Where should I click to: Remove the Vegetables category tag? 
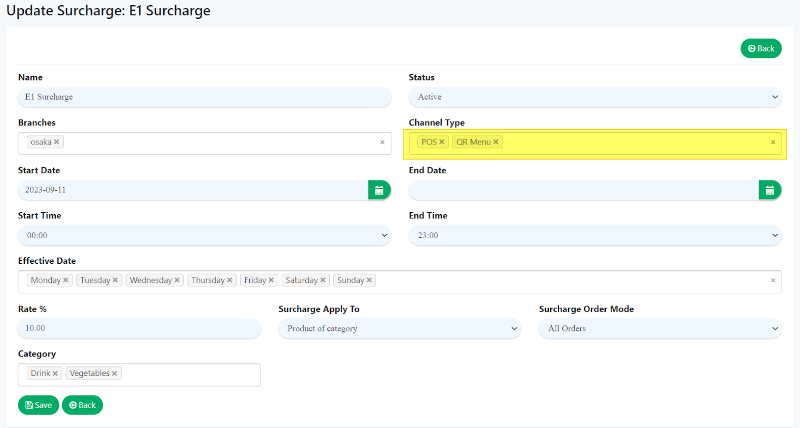coord(115,373)
